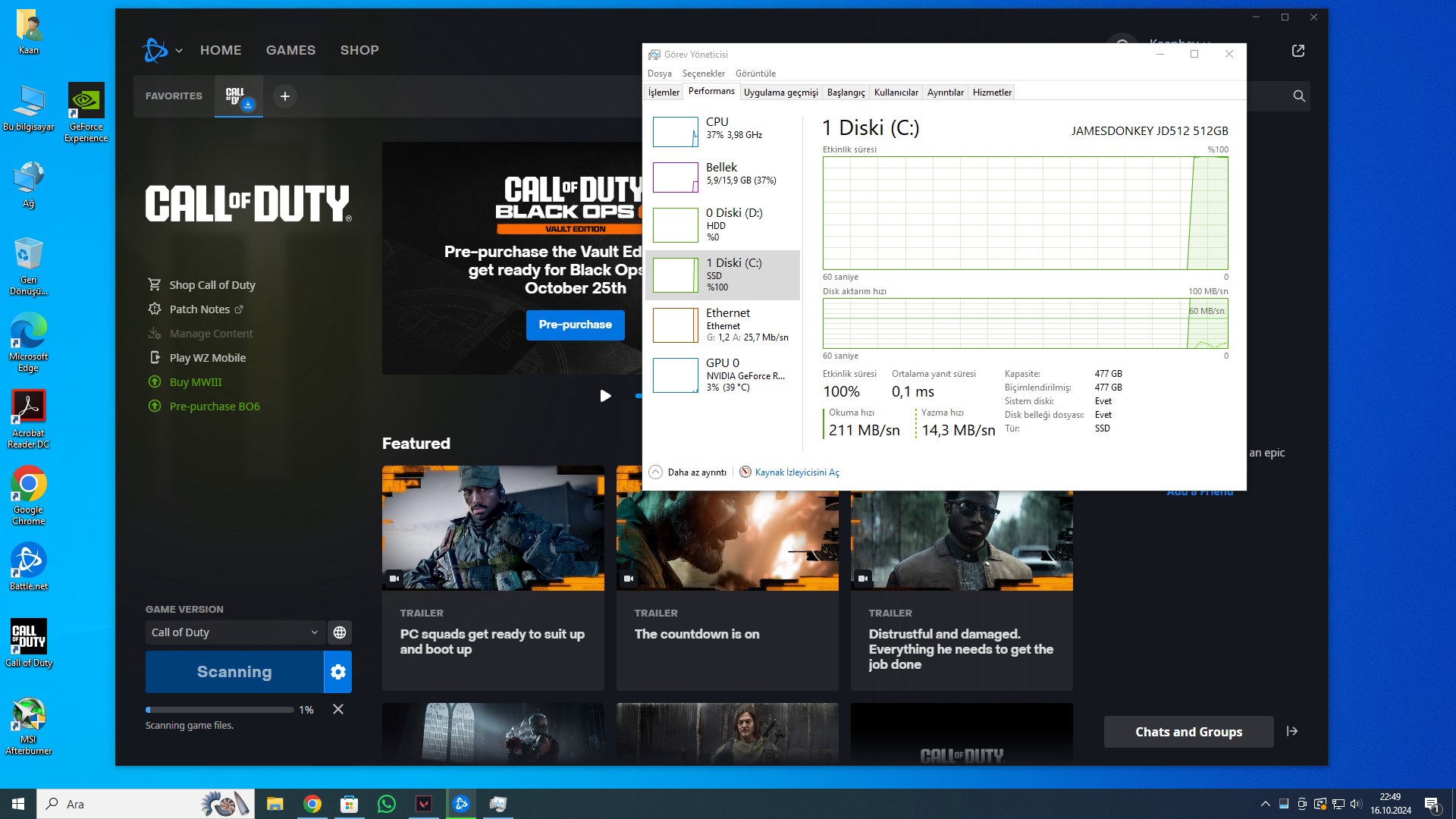Switch to İşlemler tab
The width and height of the screenshot is (1456, 819).
664,93
